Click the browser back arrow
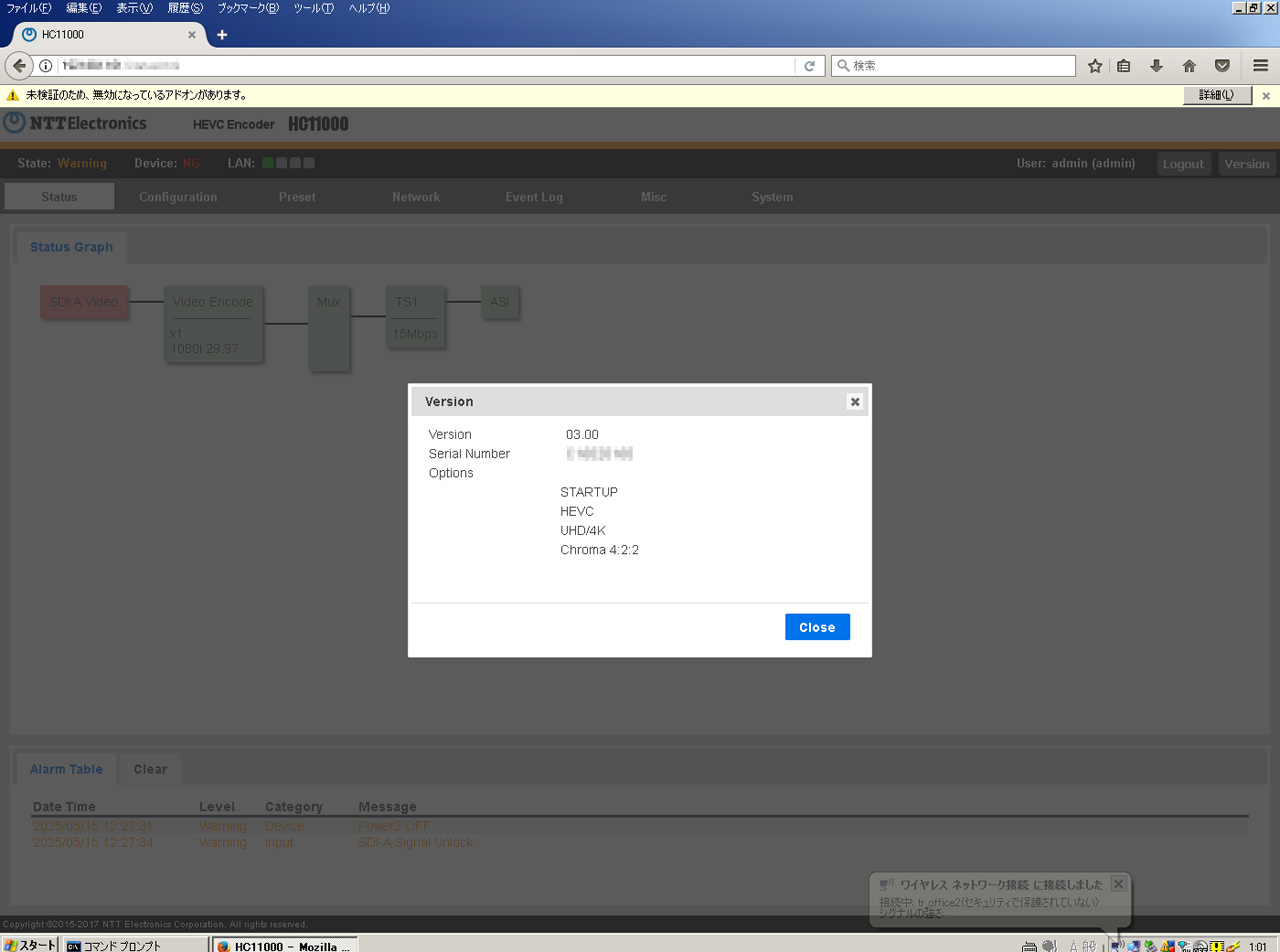Image resolution: width=1280 pixels, height=952 pixels. point(19,66)
